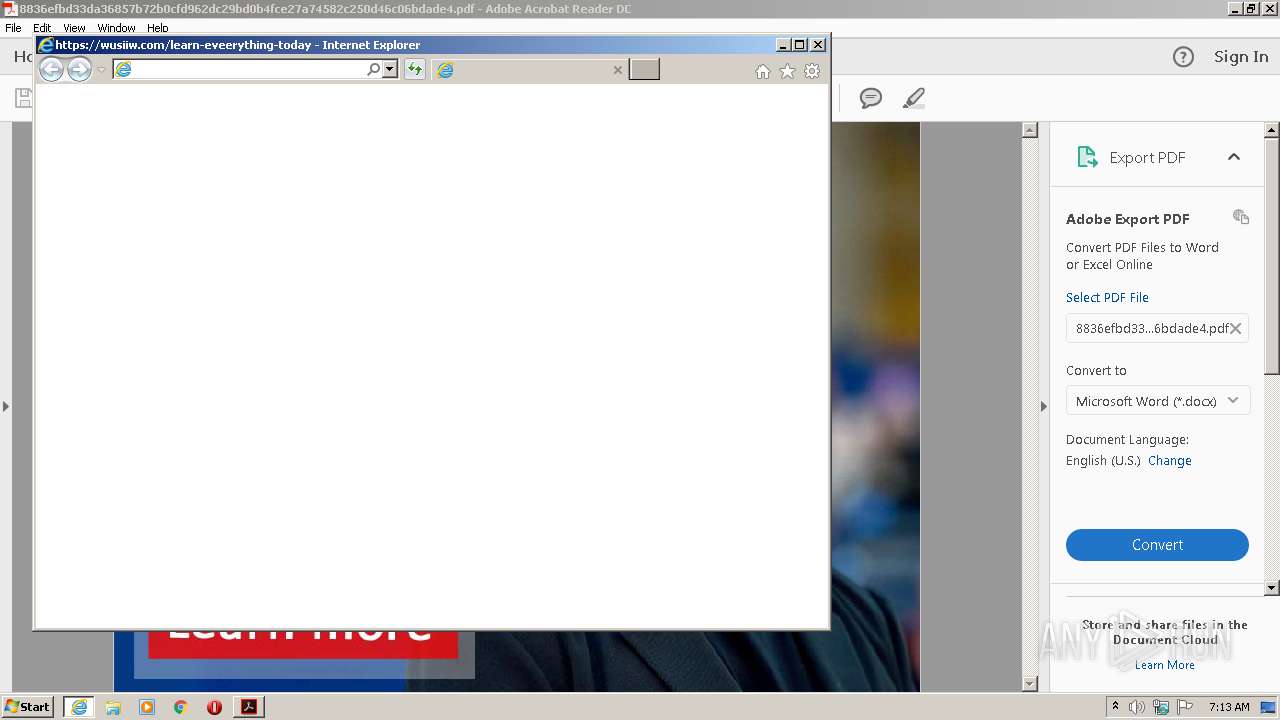This screenshot has height=720, width=1280.
Task: Open Acrobat Window menu
Action: 116,28
